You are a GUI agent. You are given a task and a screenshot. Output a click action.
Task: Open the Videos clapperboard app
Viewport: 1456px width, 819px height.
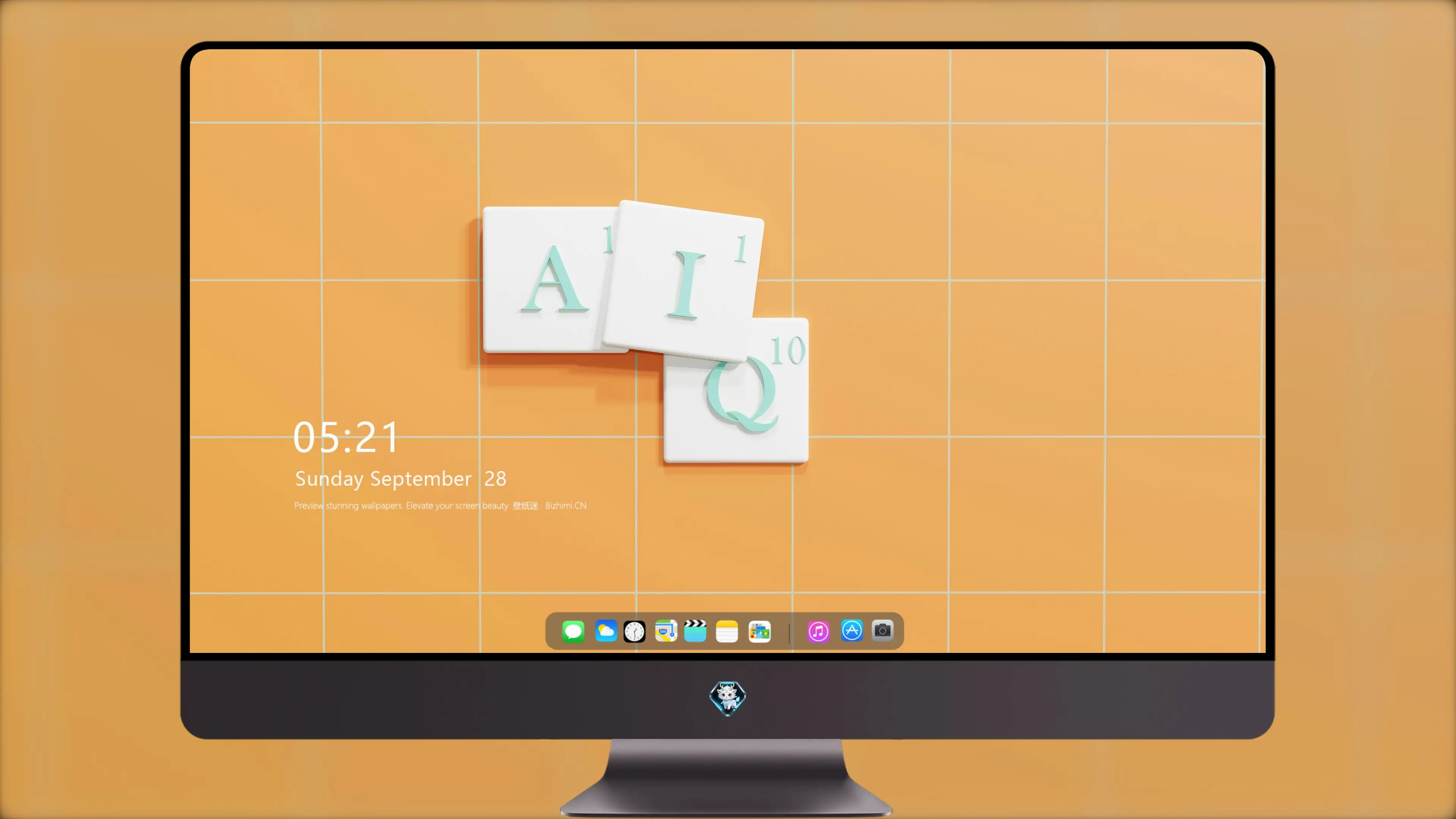point(695,631)
